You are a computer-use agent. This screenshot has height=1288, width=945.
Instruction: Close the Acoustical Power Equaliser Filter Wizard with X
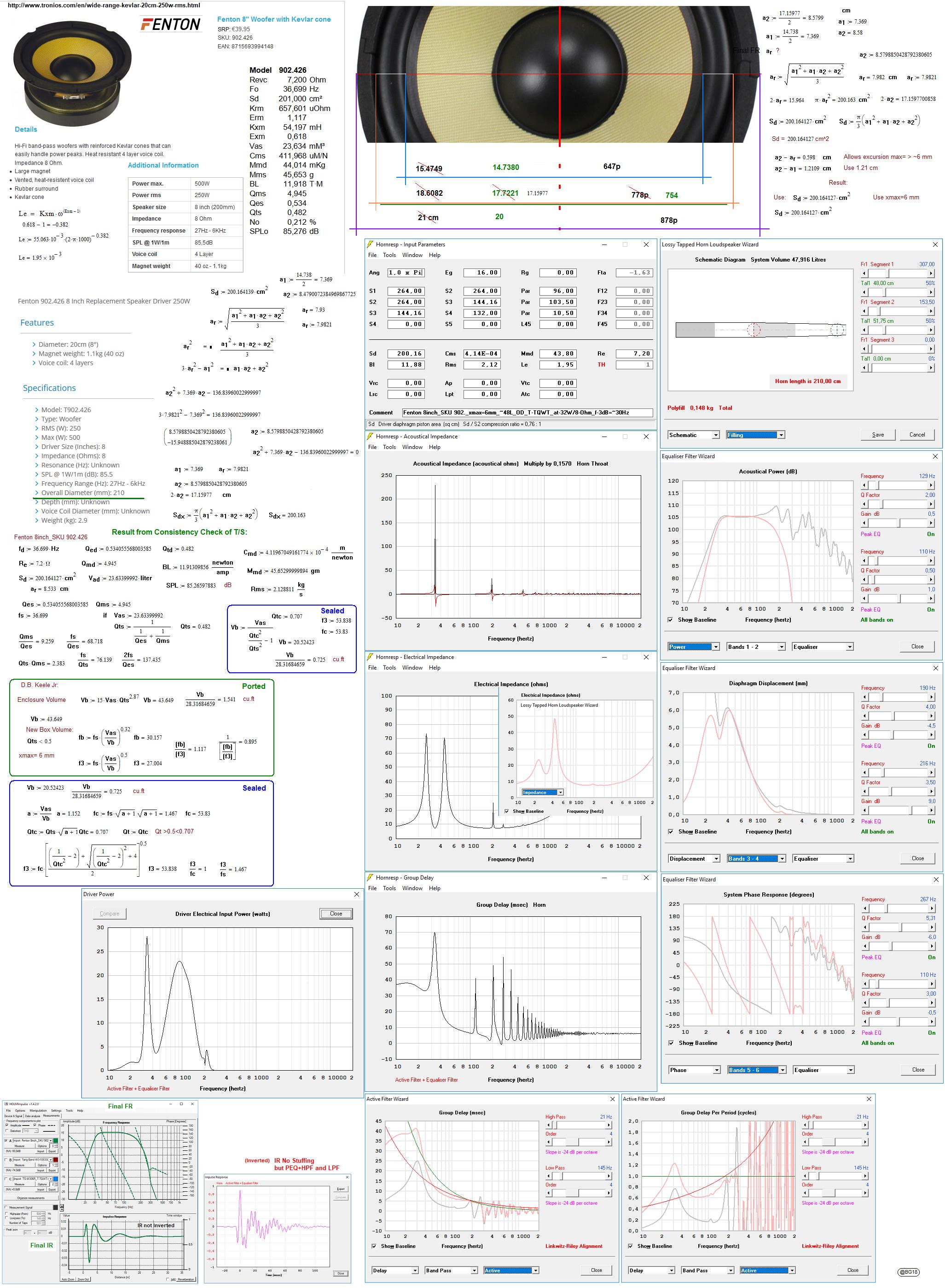click(935, 456)
